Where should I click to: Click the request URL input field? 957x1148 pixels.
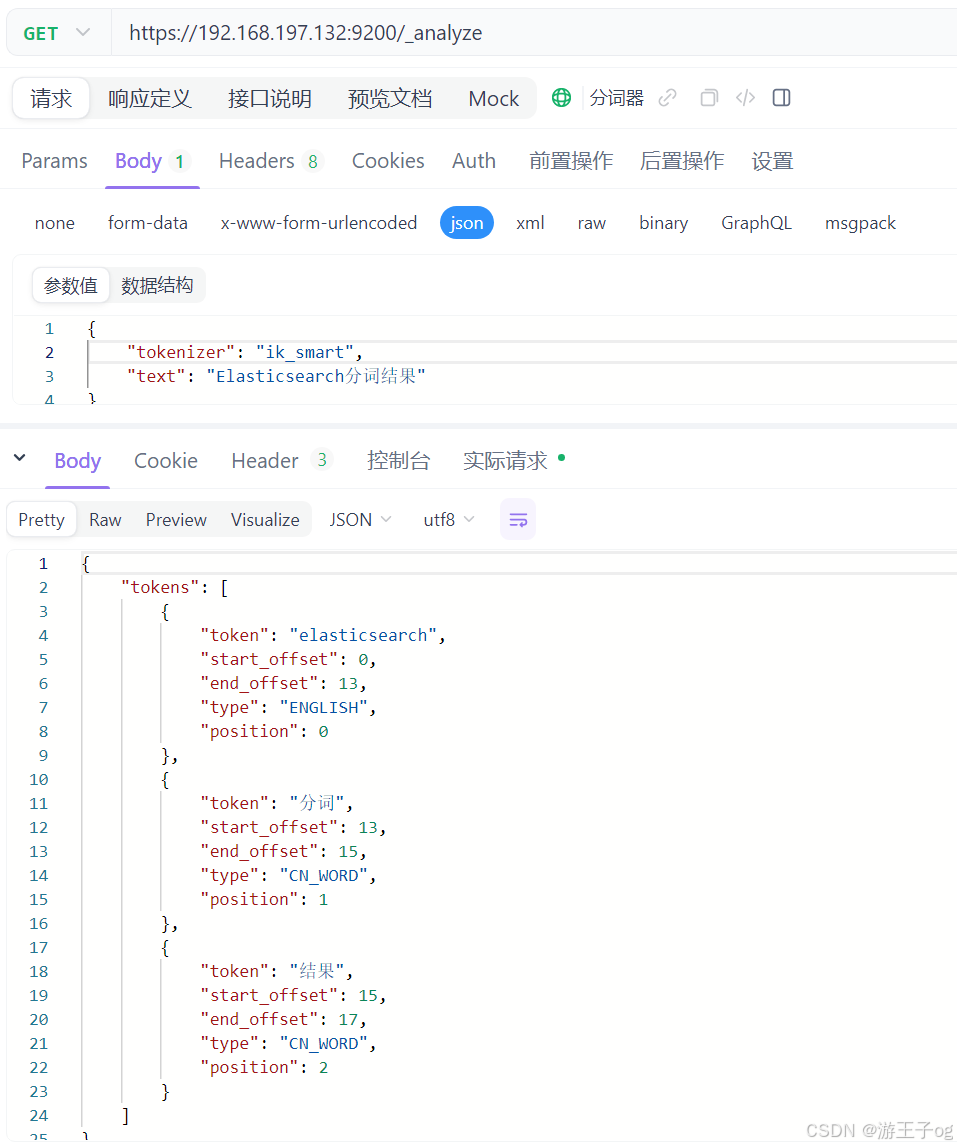click(400, 32)
